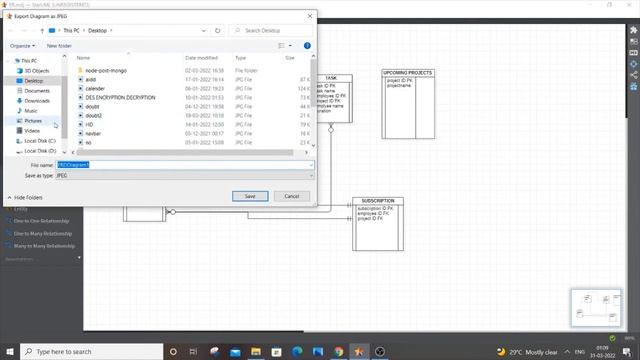The image size is (640, 360).
Task: Create a New folder
Action: pyautogui.click(x=59, y=46)
